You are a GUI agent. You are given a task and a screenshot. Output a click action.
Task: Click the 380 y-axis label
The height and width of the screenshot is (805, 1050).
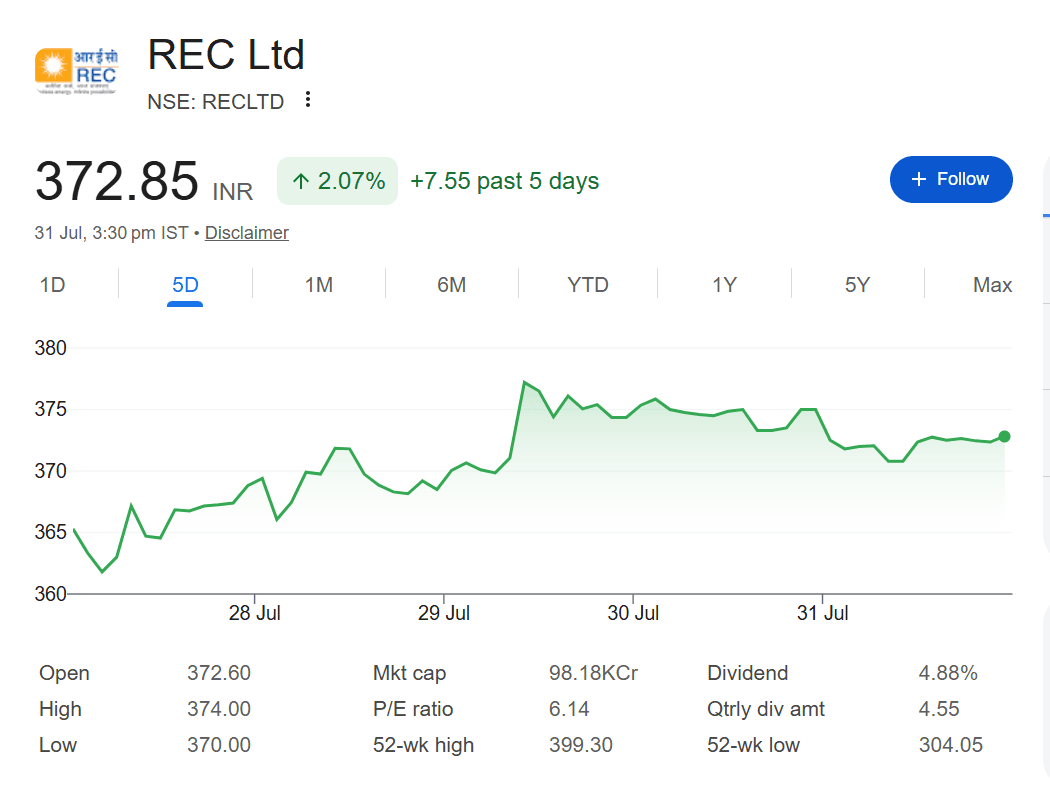coord(50,348)
